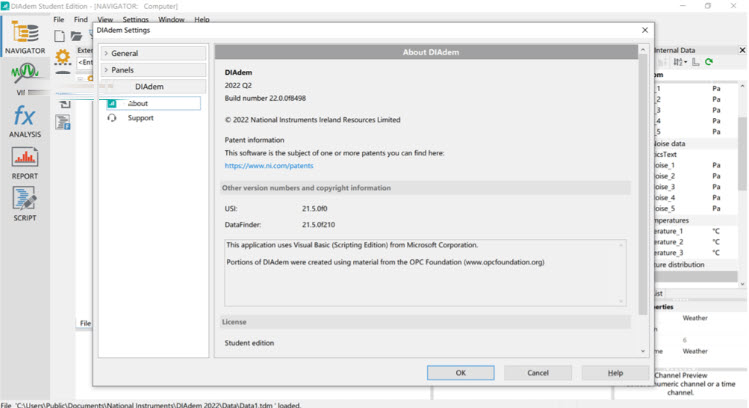Open the Find menu
The image size is (749, 408).
80,19
